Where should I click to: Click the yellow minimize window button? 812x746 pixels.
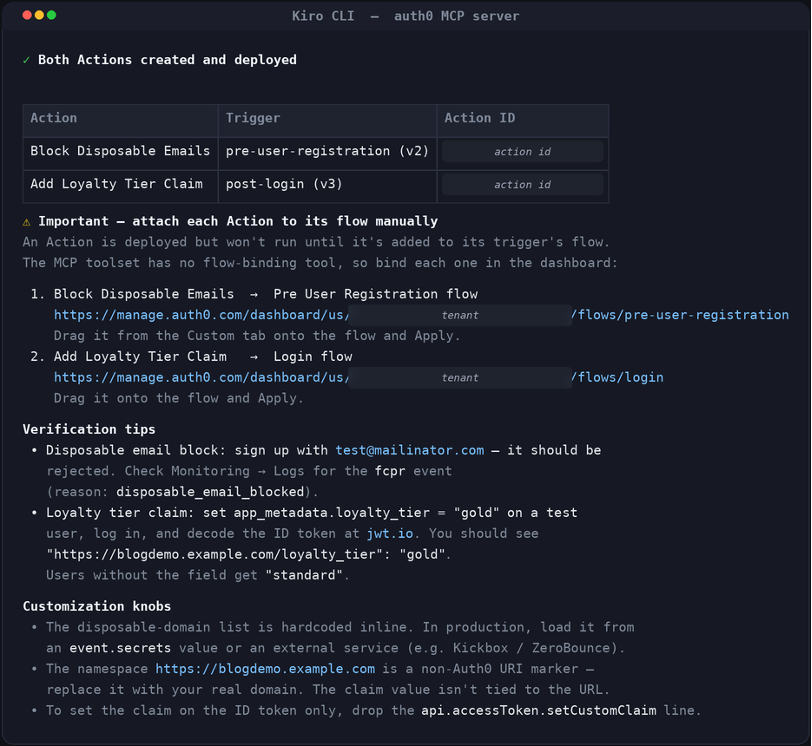39,15
